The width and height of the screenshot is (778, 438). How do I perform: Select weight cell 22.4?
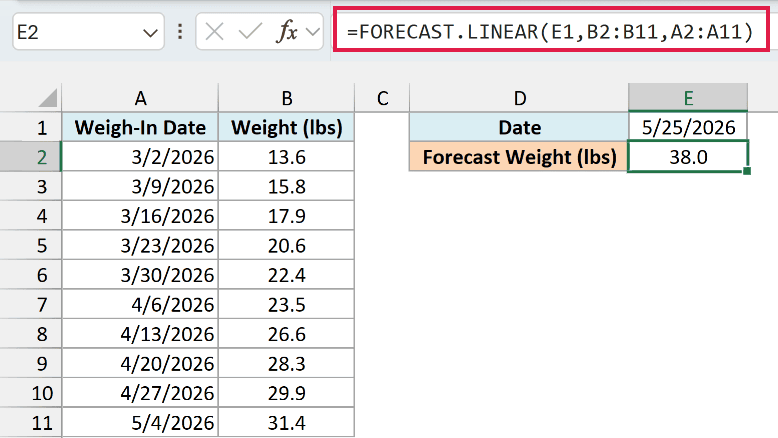click(x=286, y=275)
